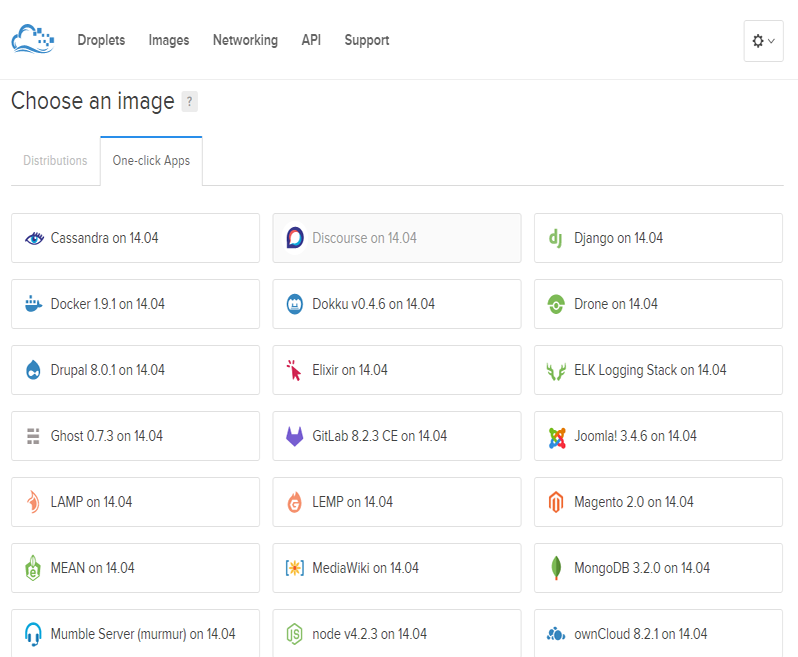Pick Ghost 0.7.3 on 14.04 text
The width and height of the screenshot is (798, 657).
tap(107, 436)
